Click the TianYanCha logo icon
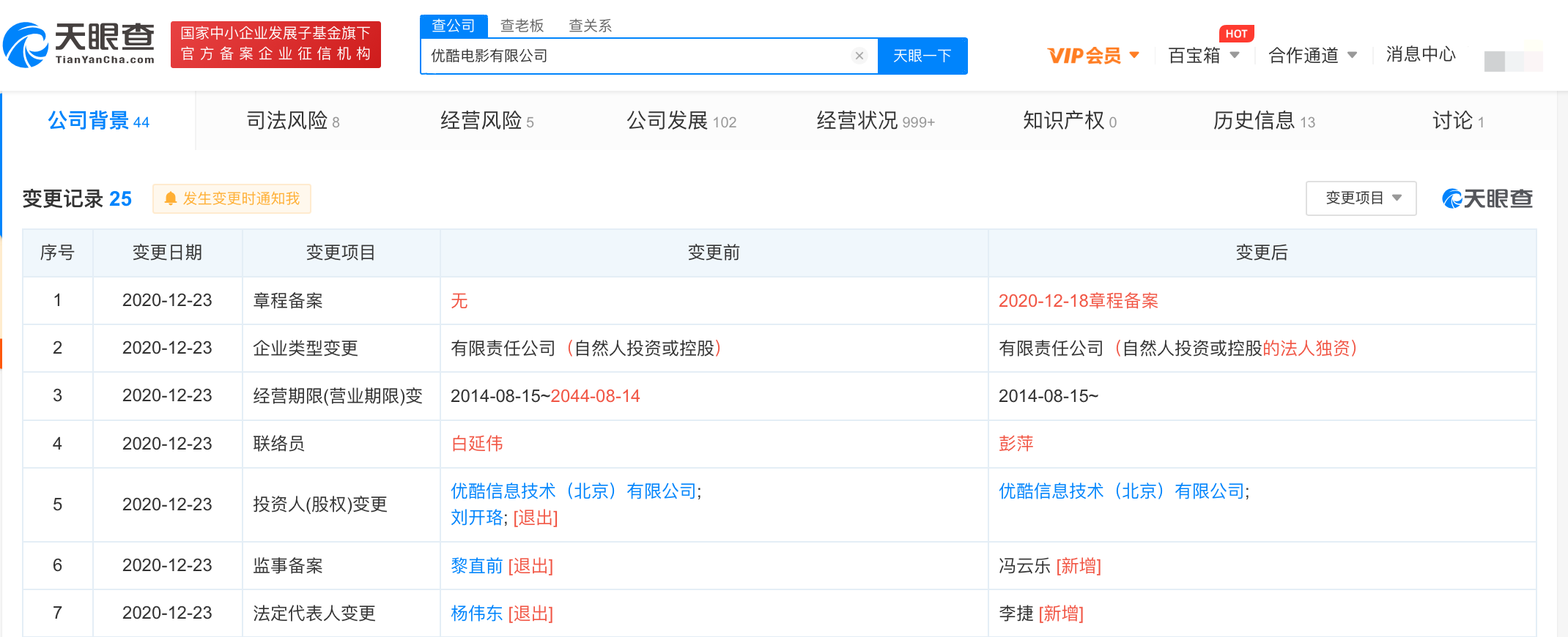1568x637 pixels. coord(26,45)
